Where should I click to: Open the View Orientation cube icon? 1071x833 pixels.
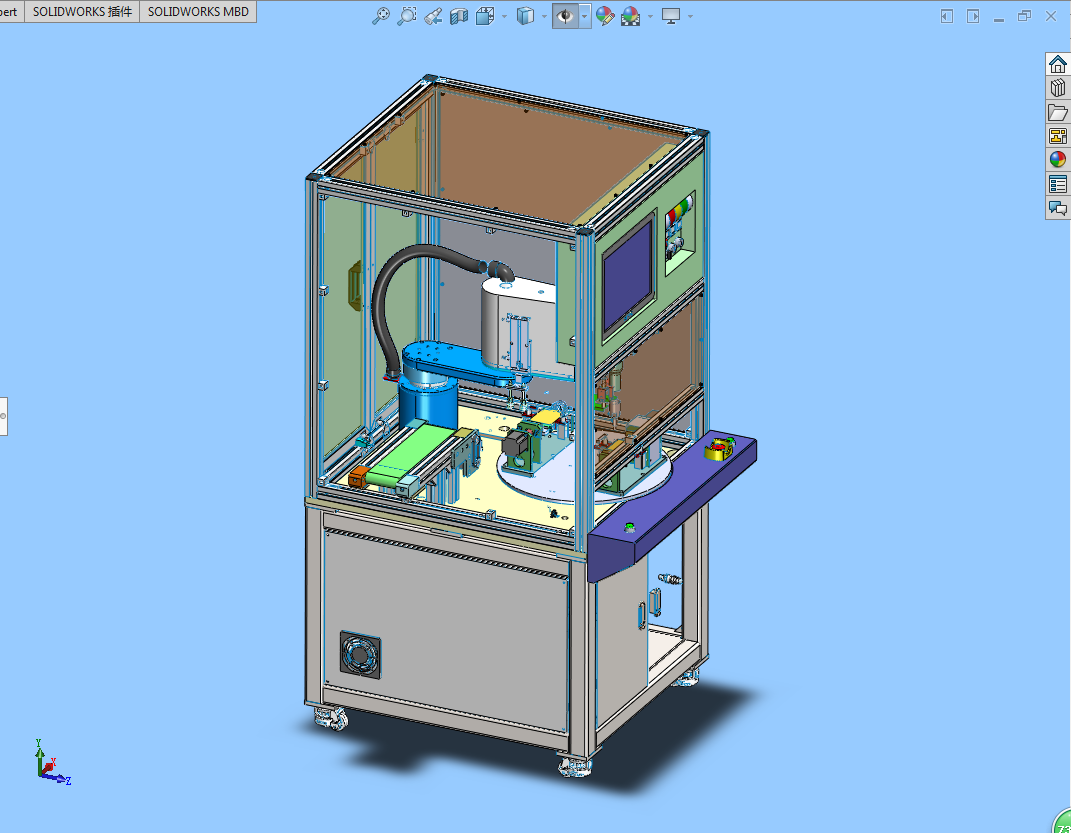point(485,16)
